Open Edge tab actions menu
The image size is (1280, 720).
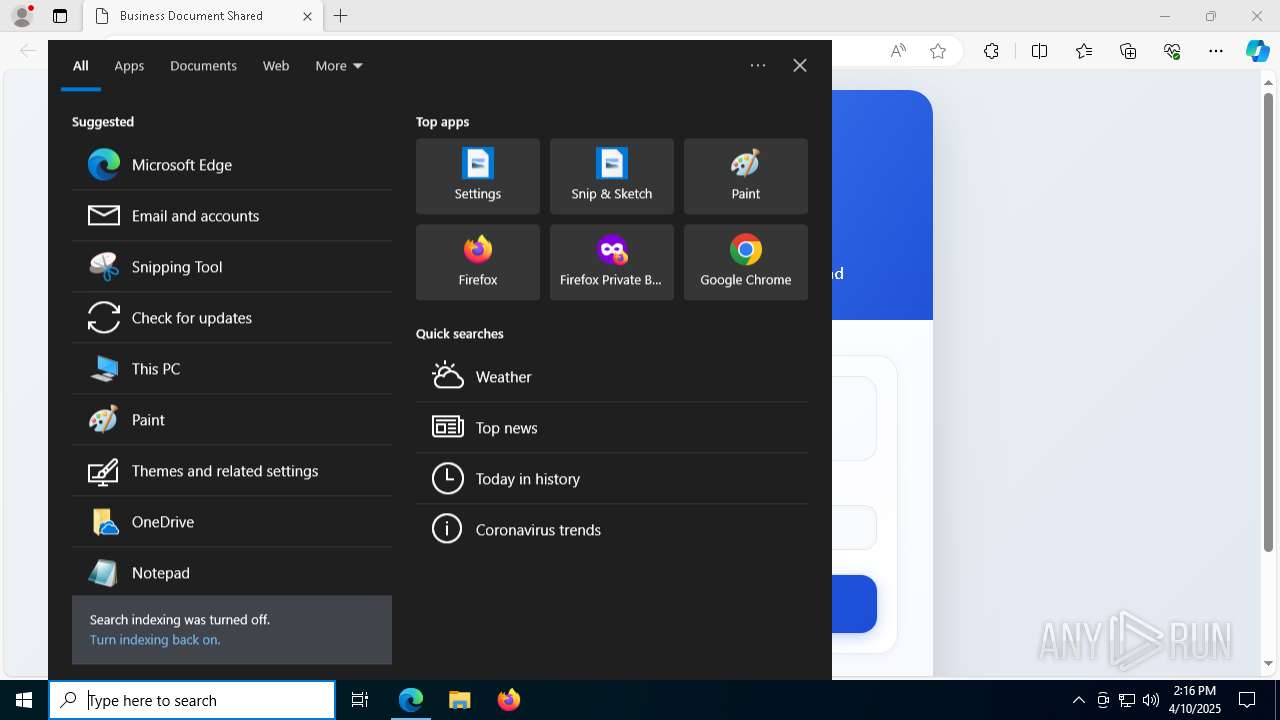point(60,16)
